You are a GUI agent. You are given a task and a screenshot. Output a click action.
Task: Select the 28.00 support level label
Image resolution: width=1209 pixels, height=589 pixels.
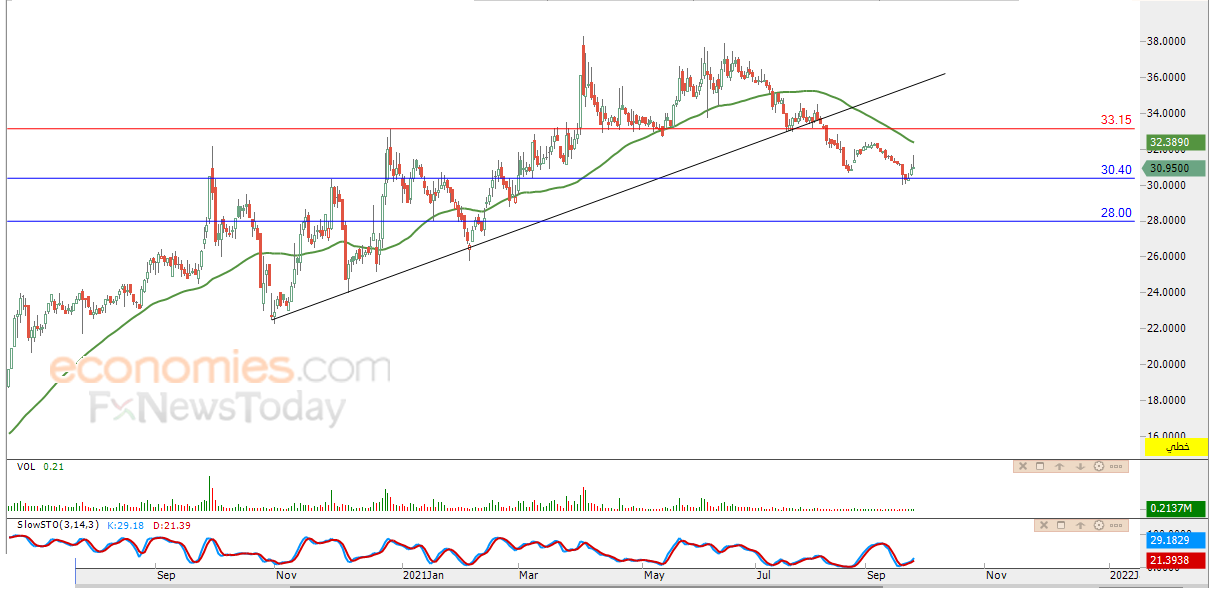click(1117, 213)
